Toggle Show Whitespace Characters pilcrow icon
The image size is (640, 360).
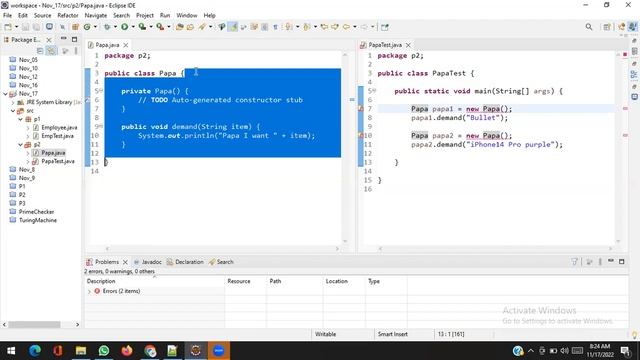(x=276, y=27)
